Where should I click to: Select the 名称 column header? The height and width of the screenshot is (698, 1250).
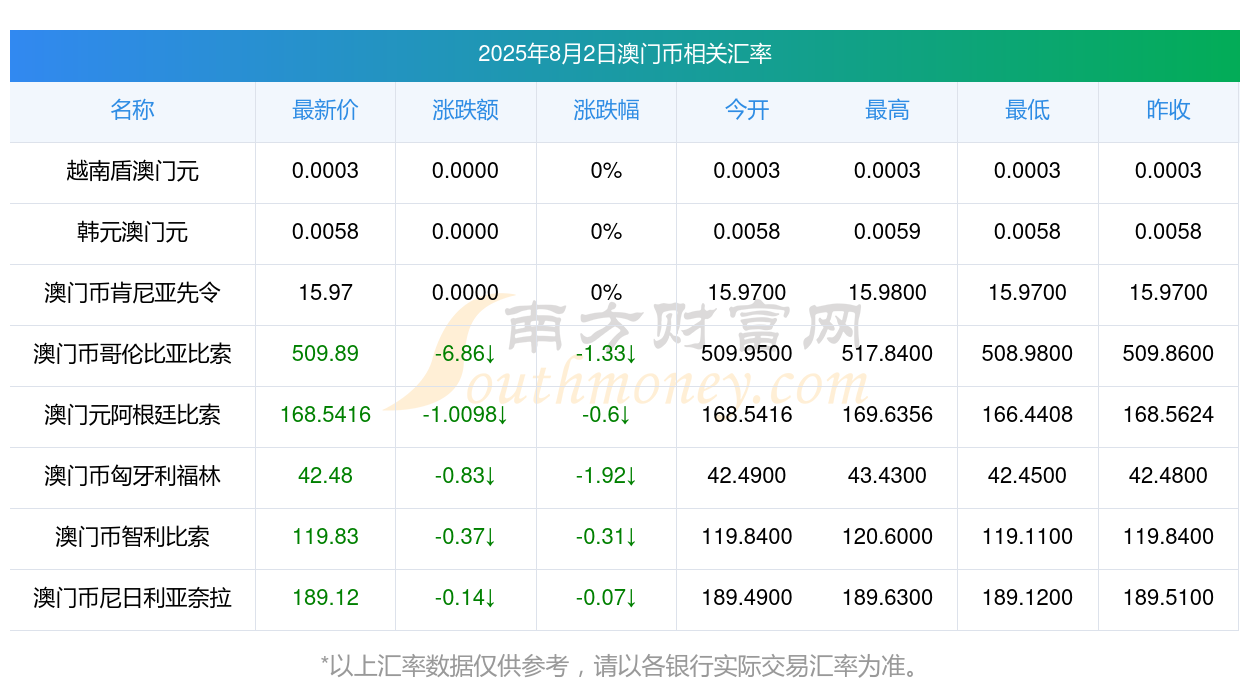tap(132, 110)
